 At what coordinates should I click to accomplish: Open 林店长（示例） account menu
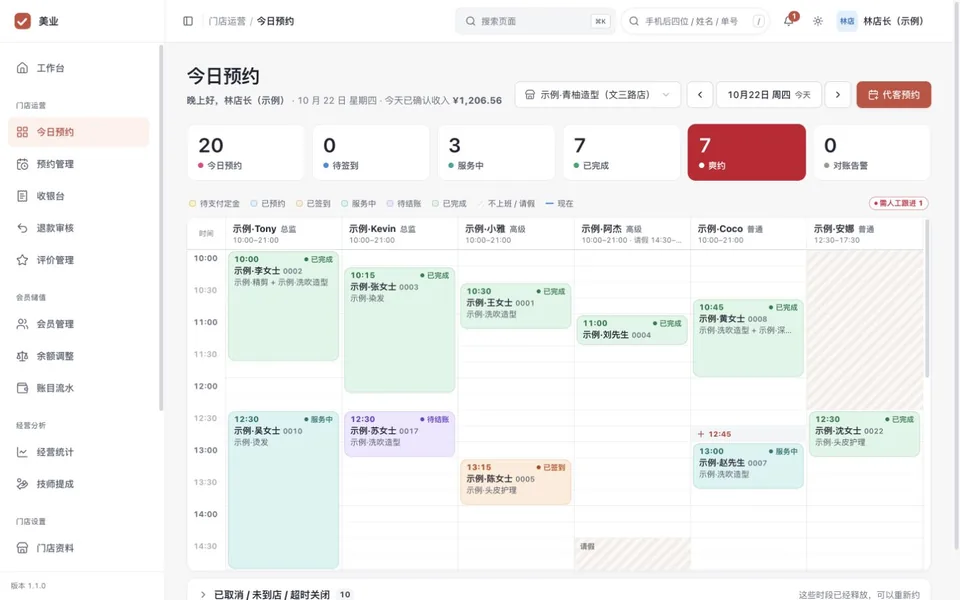click(880, 21)
